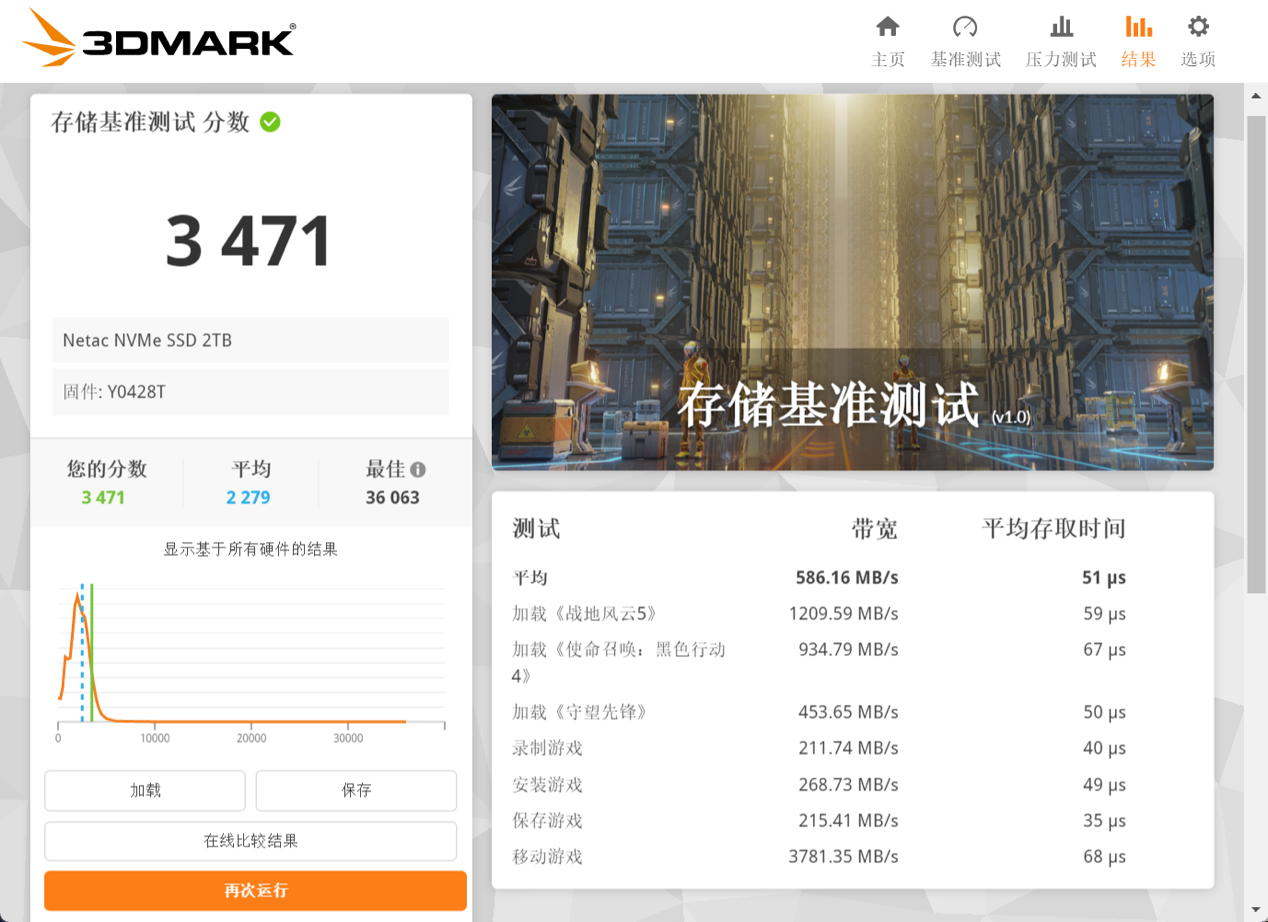Click the highlighted 结果 results icon

[1137, 30]
